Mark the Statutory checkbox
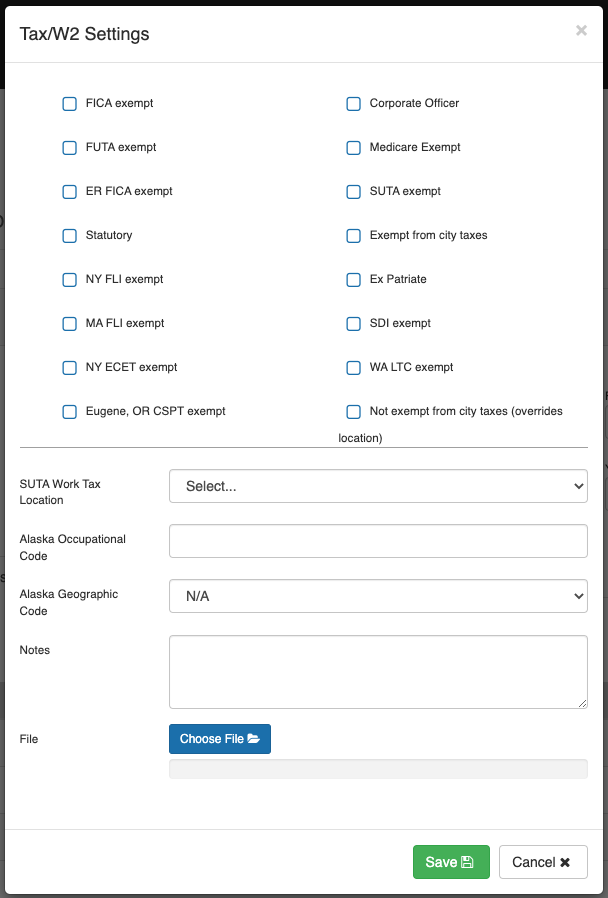Image resolution: width=608 pixels, height=898 pixels. pos(69,236)
